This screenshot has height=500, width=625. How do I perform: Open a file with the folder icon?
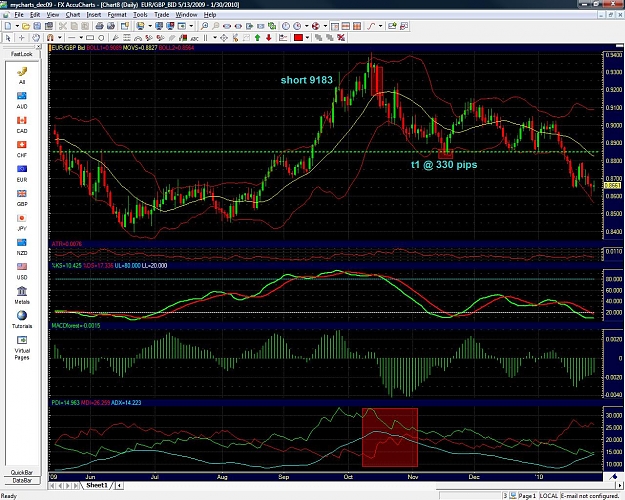pyautogui.click(x=26, y=26)
